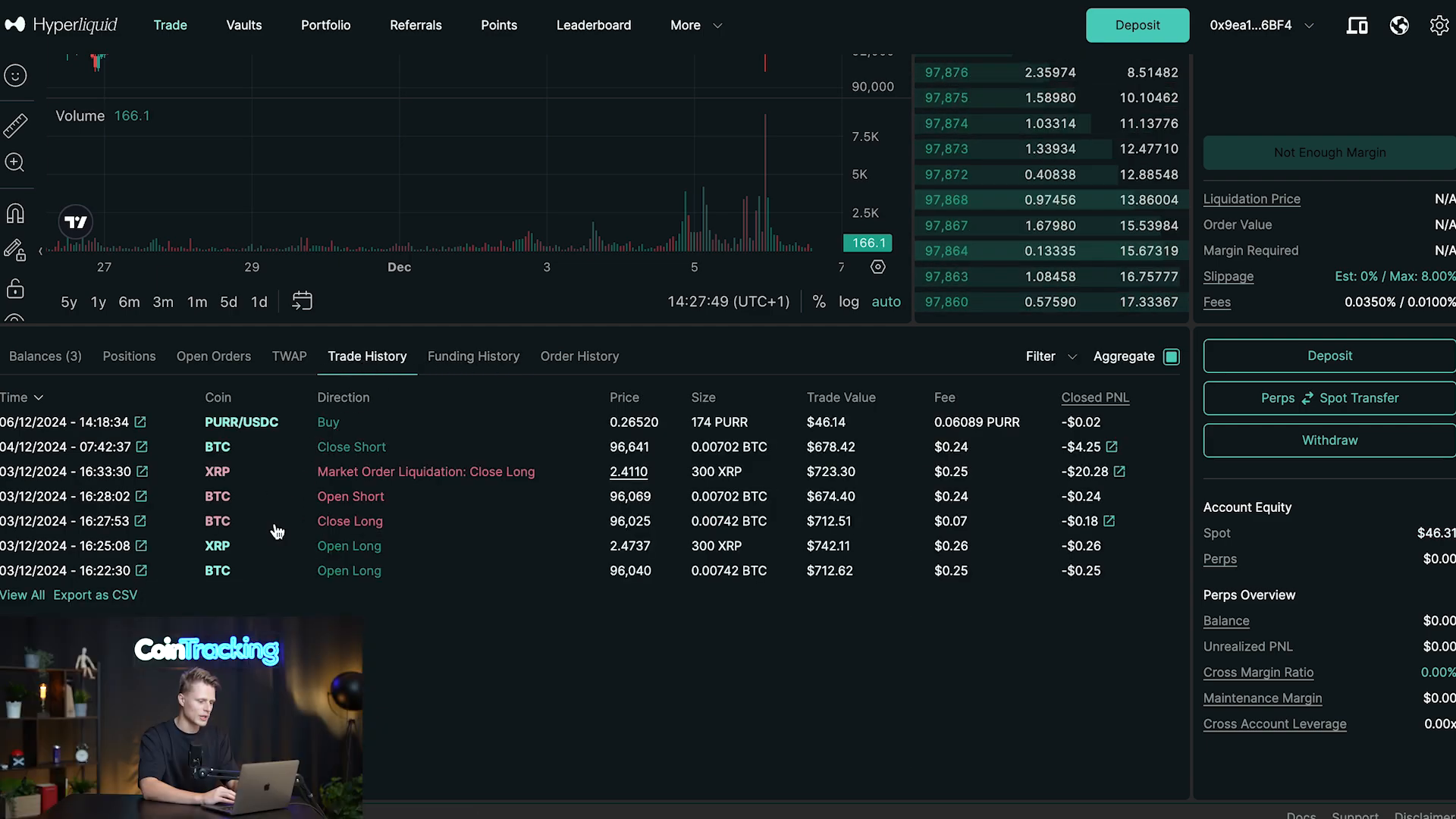
Task: Click the lock drawing tools icon
Action: [x=15, y=289]
